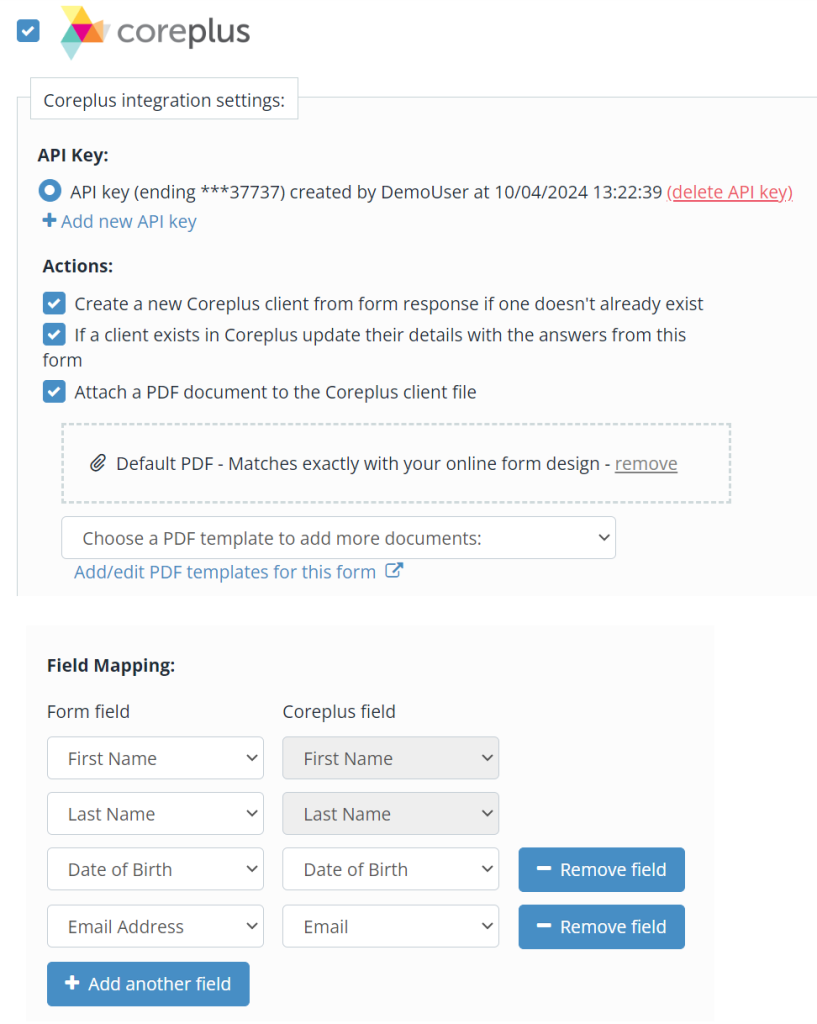Image resolution: width=817 pixels, height=1024 pixels.
Task: Open the Email Coreplus field dropdown
Action: 390,926
